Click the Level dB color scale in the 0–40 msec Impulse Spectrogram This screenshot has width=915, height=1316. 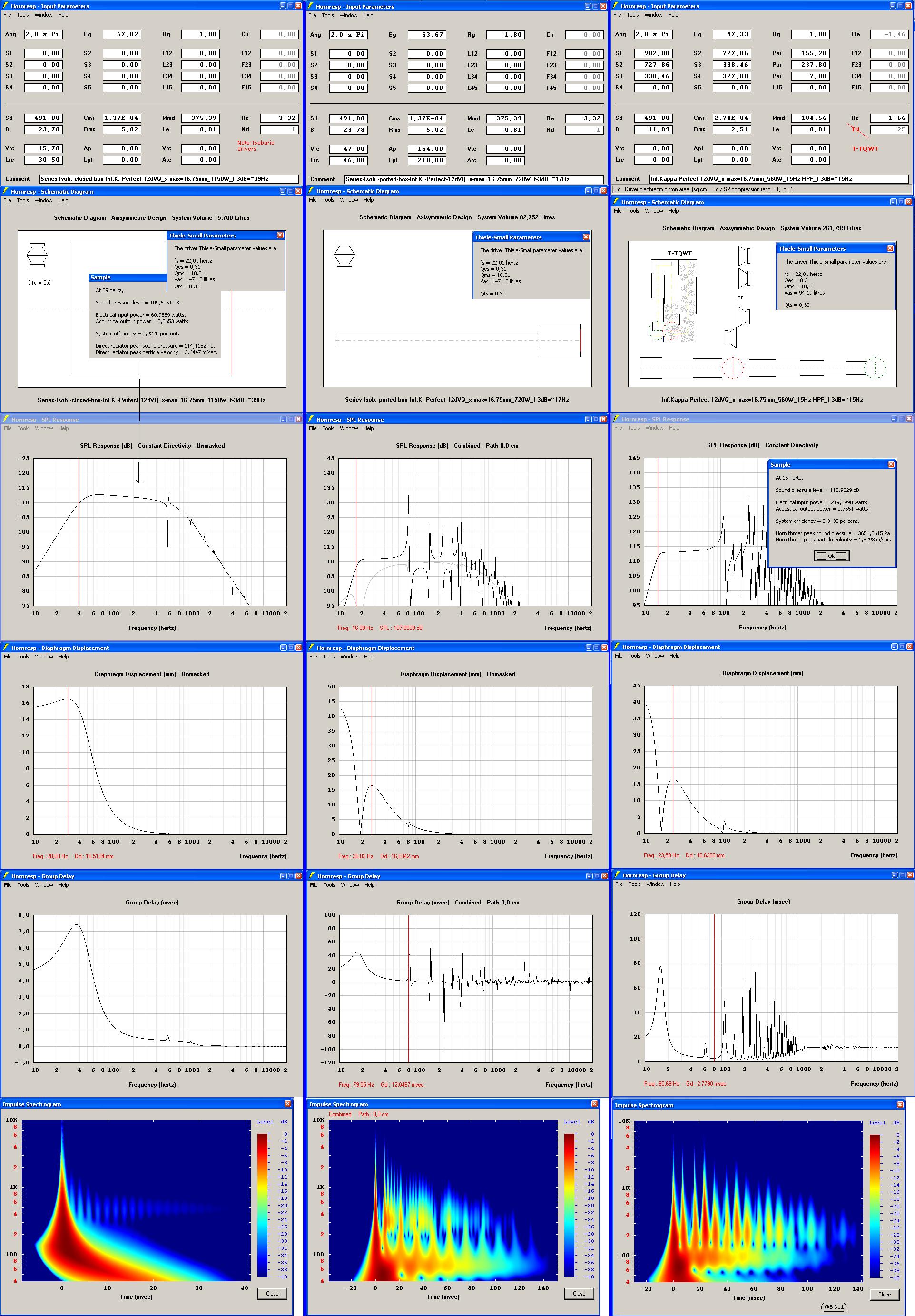(262, 1205)
